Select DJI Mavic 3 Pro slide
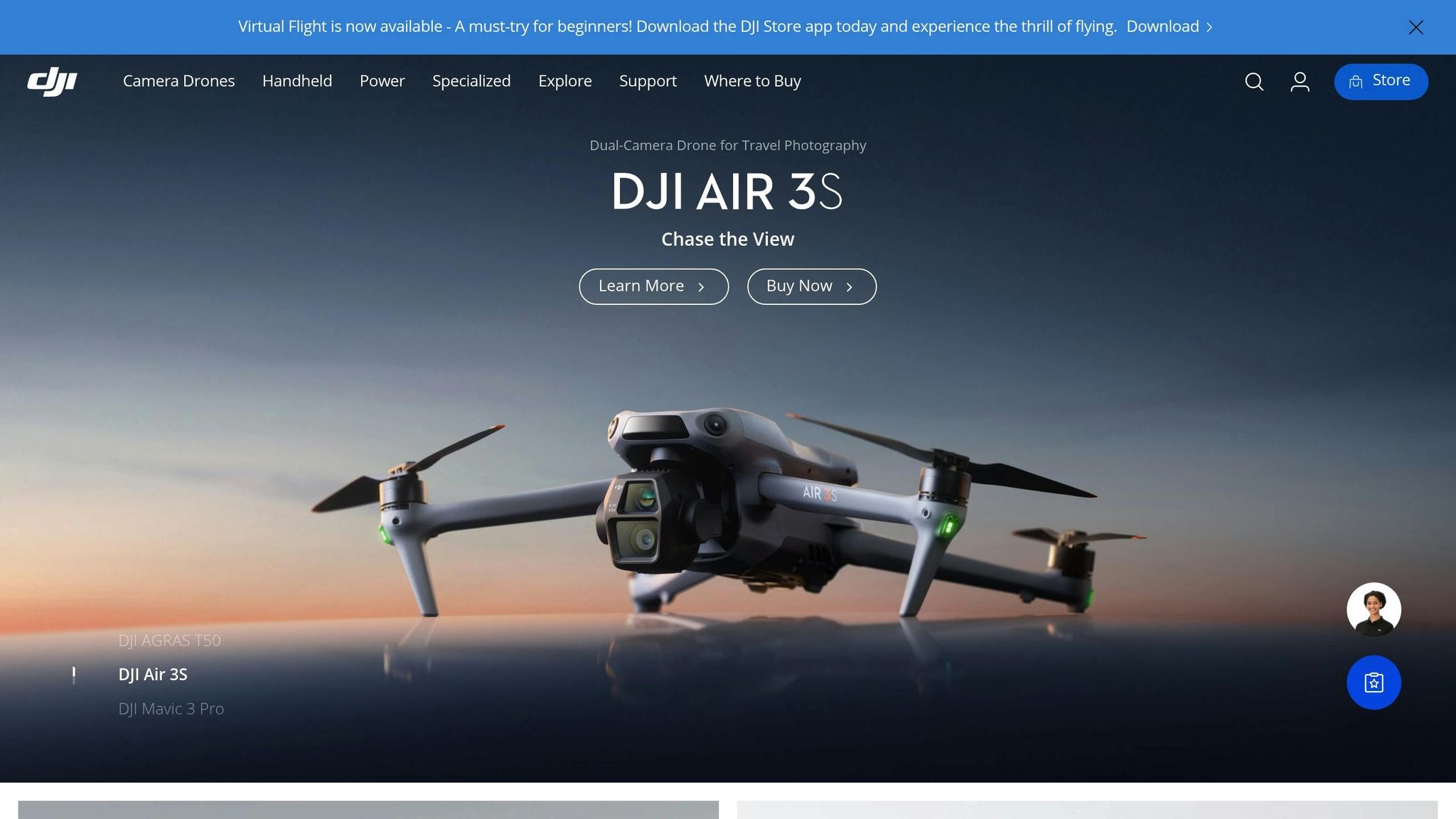Viewport: 1456px width, 819px height. (171, 709)
